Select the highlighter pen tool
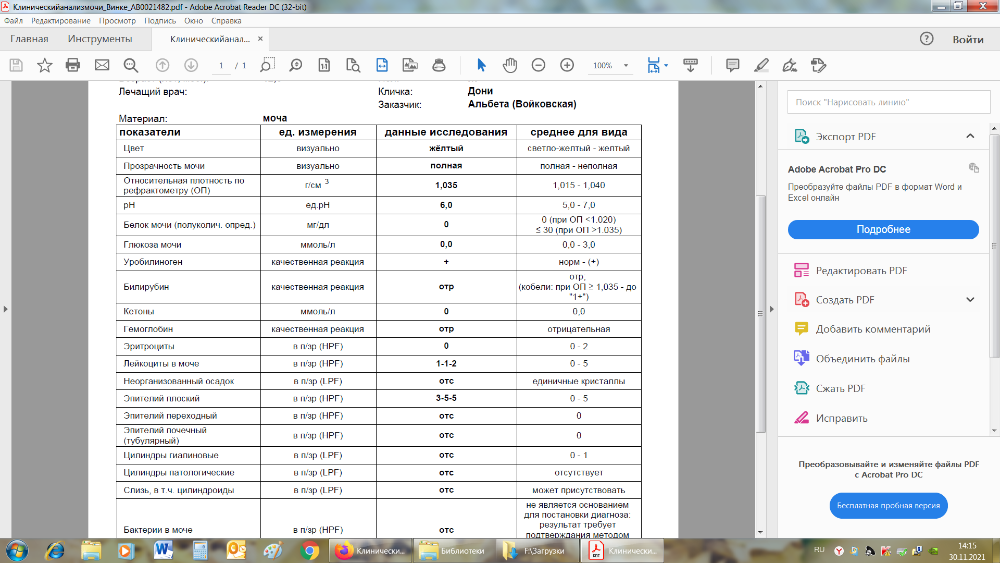1000x563 pixels. click(x=761, y=65)
